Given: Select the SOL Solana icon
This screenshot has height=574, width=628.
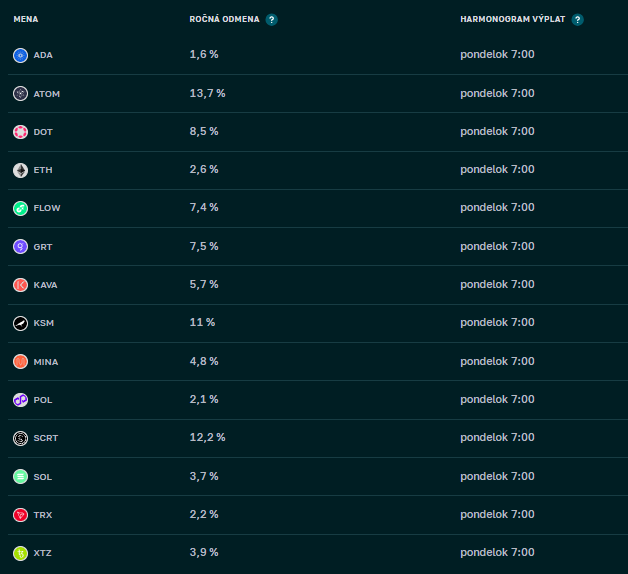Looking at the screenshot, I should coord(20,476).
